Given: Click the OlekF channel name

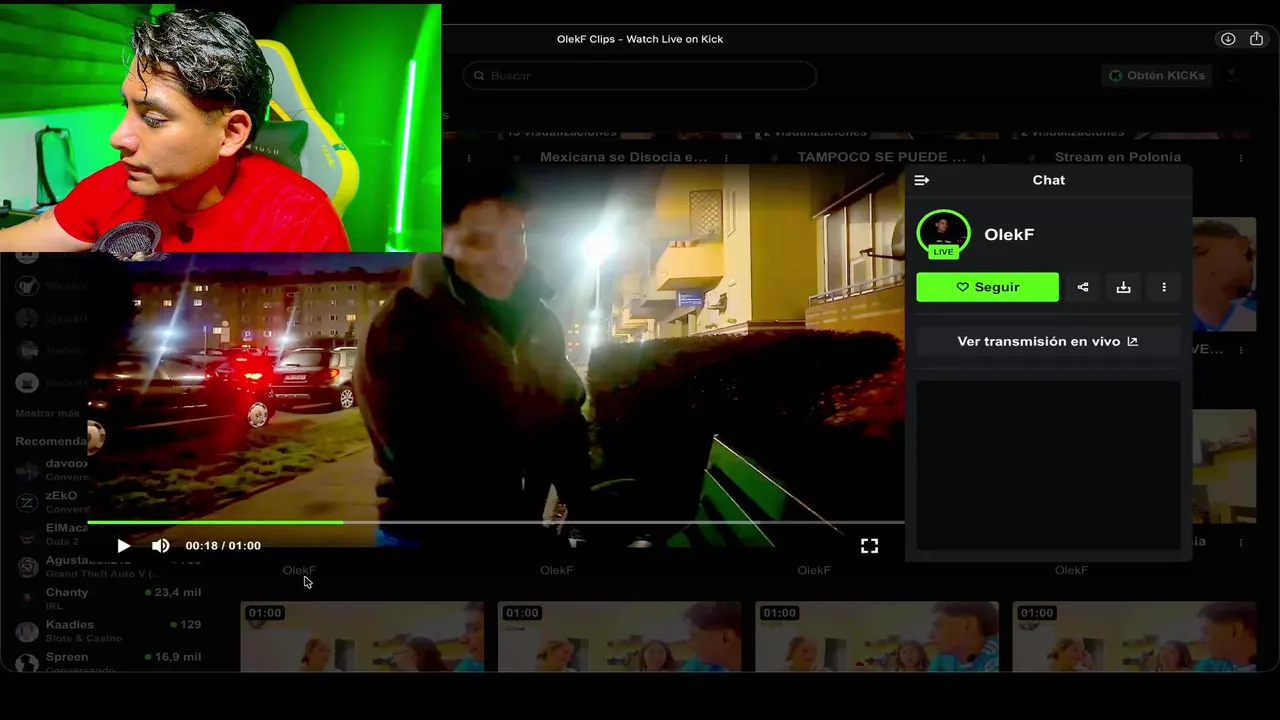Looking at the screenshot, I should click(1009, 234).
